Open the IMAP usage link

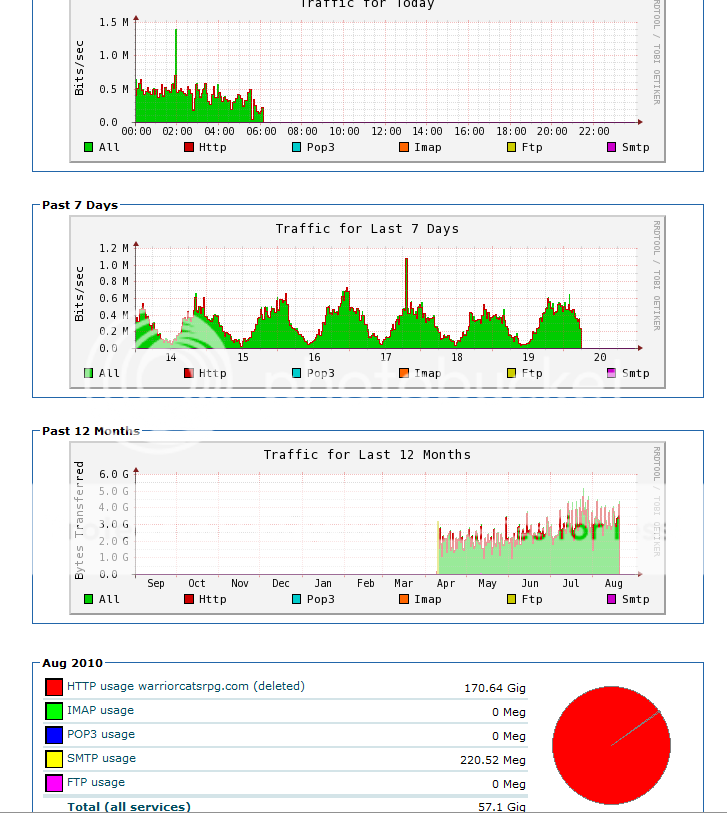click(100, 710)
